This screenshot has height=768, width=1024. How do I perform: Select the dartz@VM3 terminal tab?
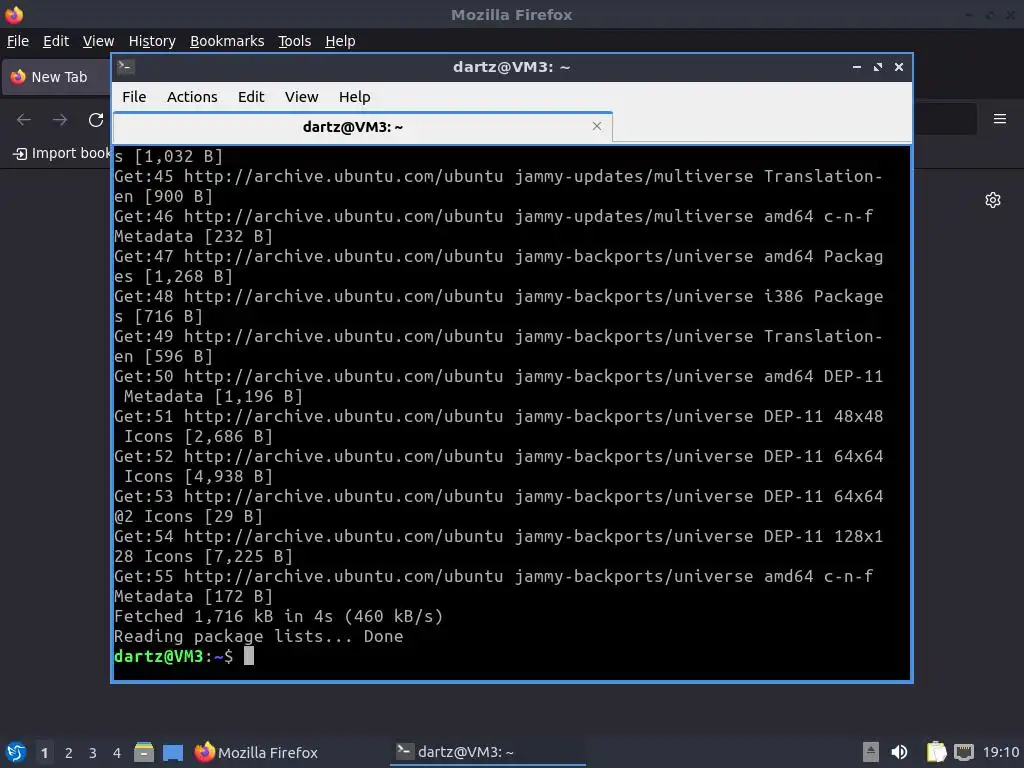(x=362, y=127)
